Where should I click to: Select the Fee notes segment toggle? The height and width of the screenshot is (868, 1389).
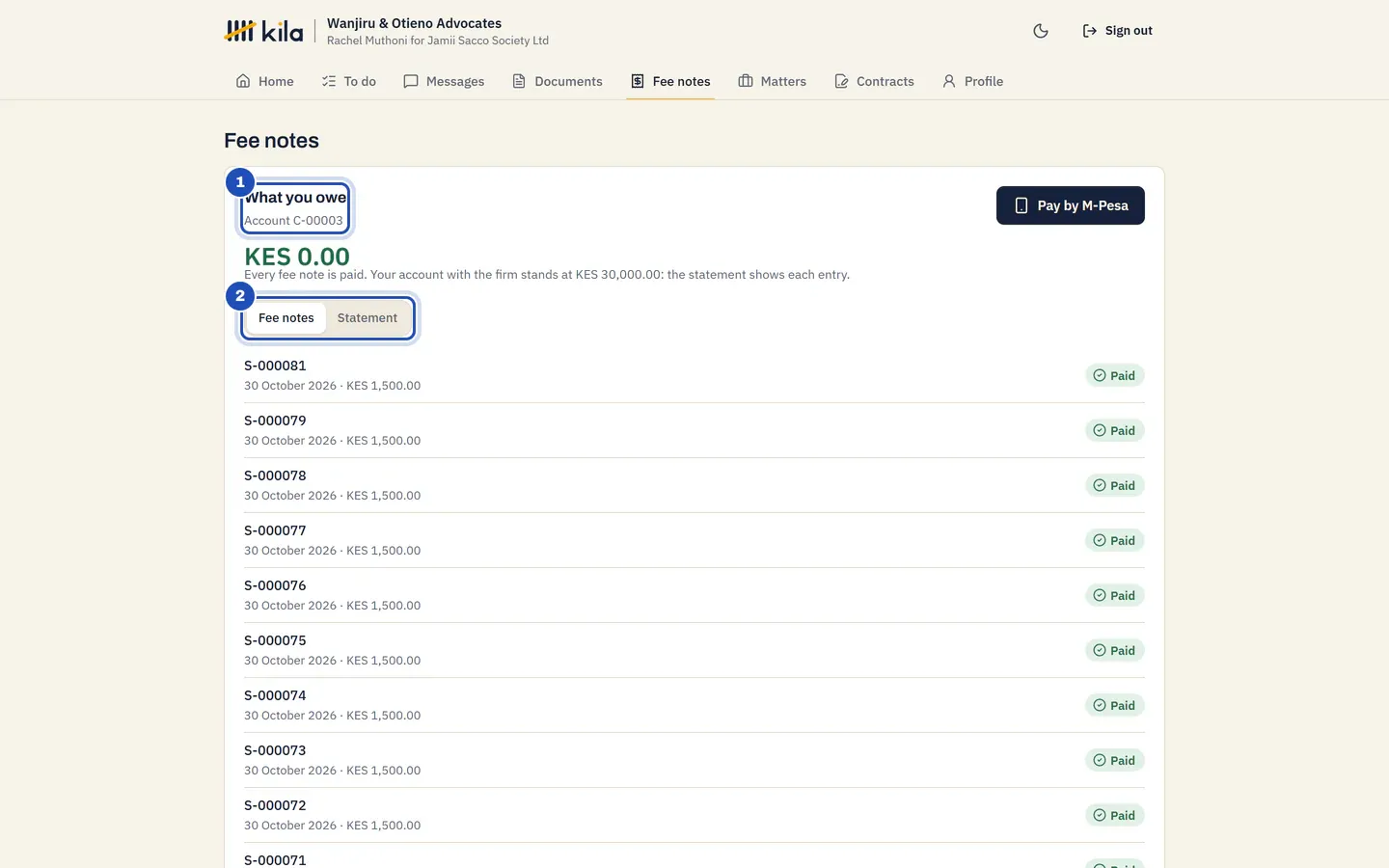coord(286,318)
